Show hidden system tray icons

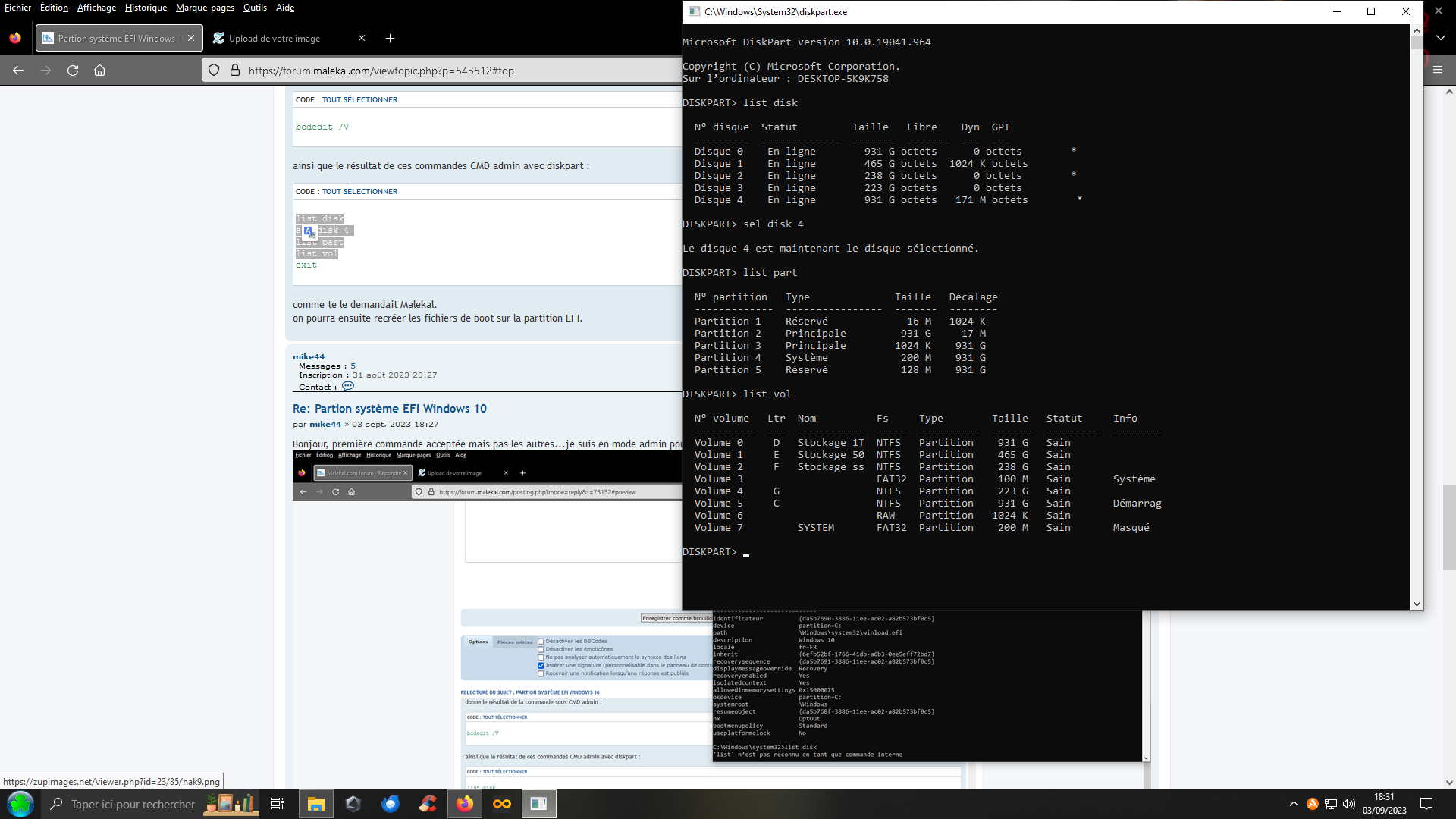(x=1293, y=804)
